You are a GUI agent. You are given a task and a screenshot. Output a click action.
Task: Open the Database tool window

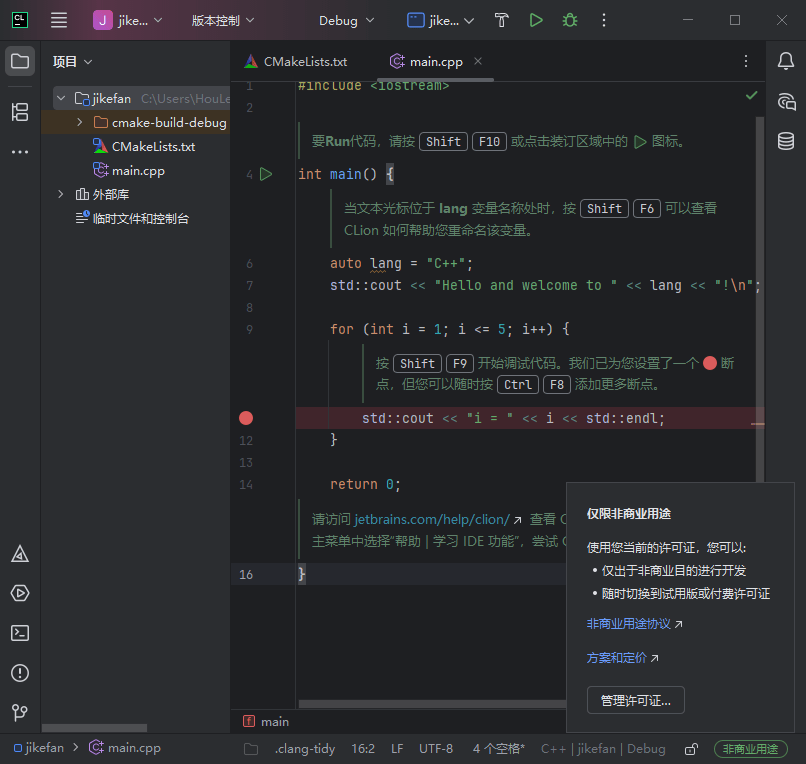[785, 141]
